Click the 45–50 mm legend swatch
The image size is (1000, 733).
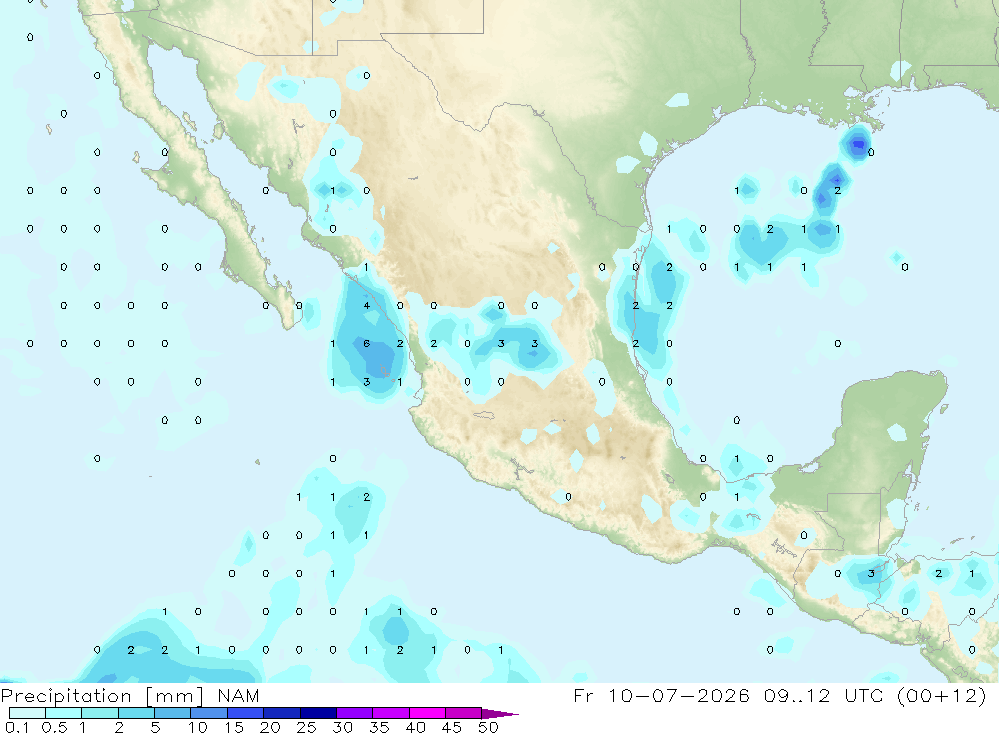464,713
